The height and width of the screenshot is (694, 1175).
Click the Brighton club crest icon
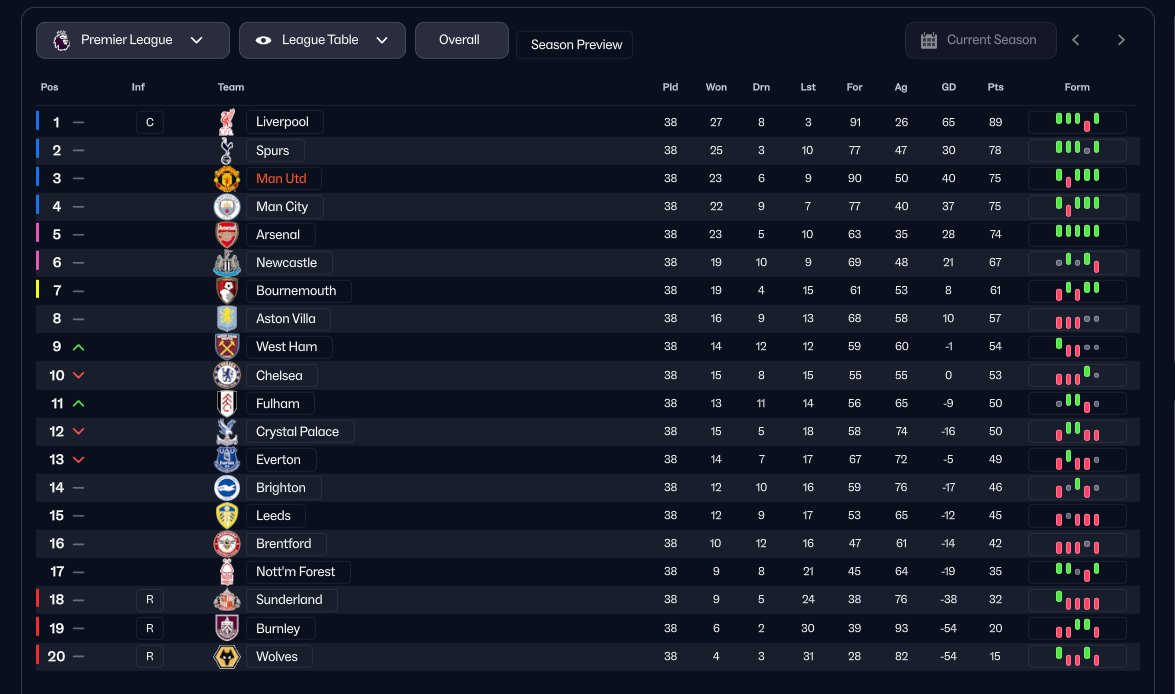coord(227,488)
